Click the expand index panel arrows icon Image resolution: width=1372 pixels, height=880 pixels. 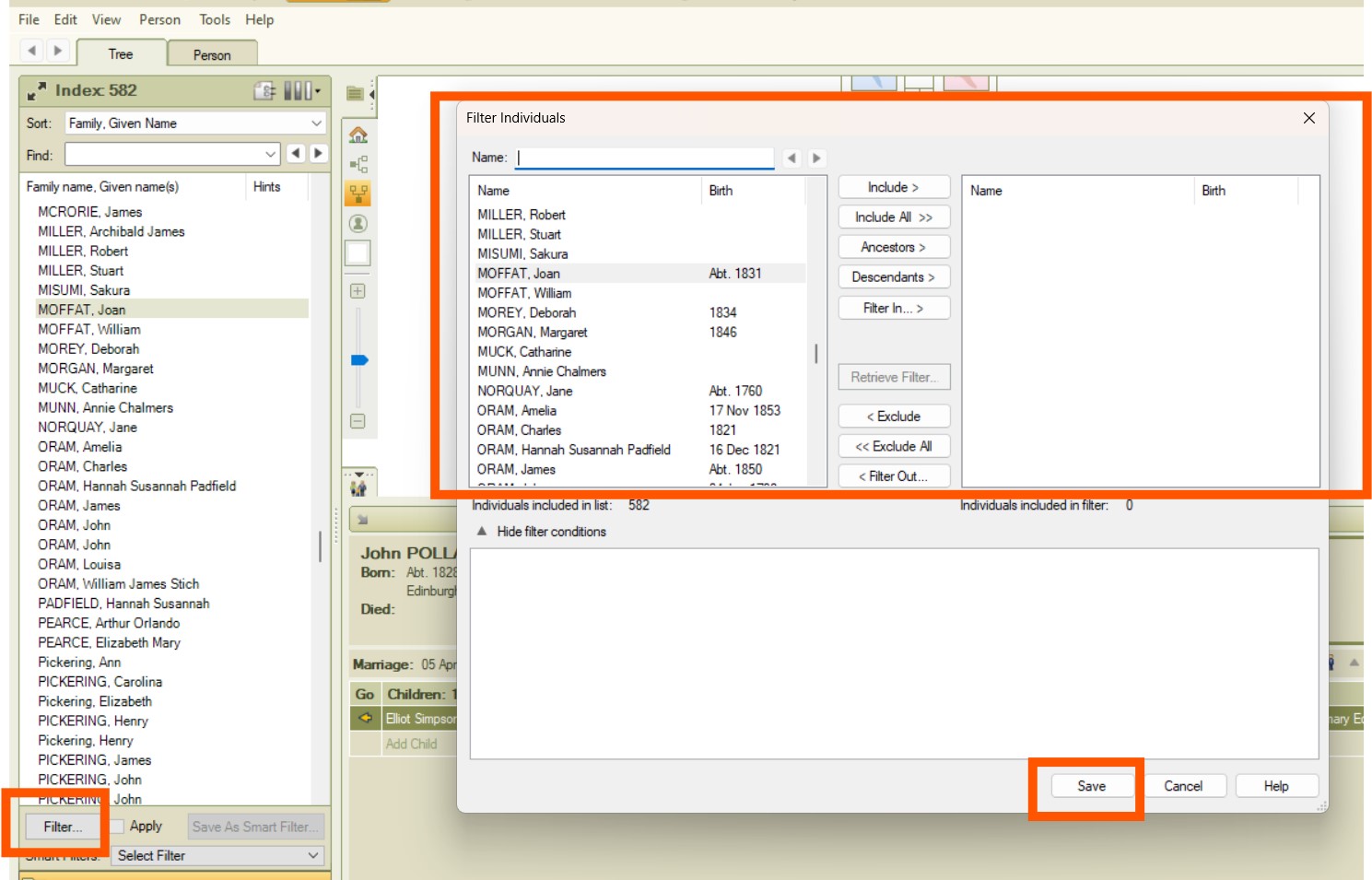point(37,91)
